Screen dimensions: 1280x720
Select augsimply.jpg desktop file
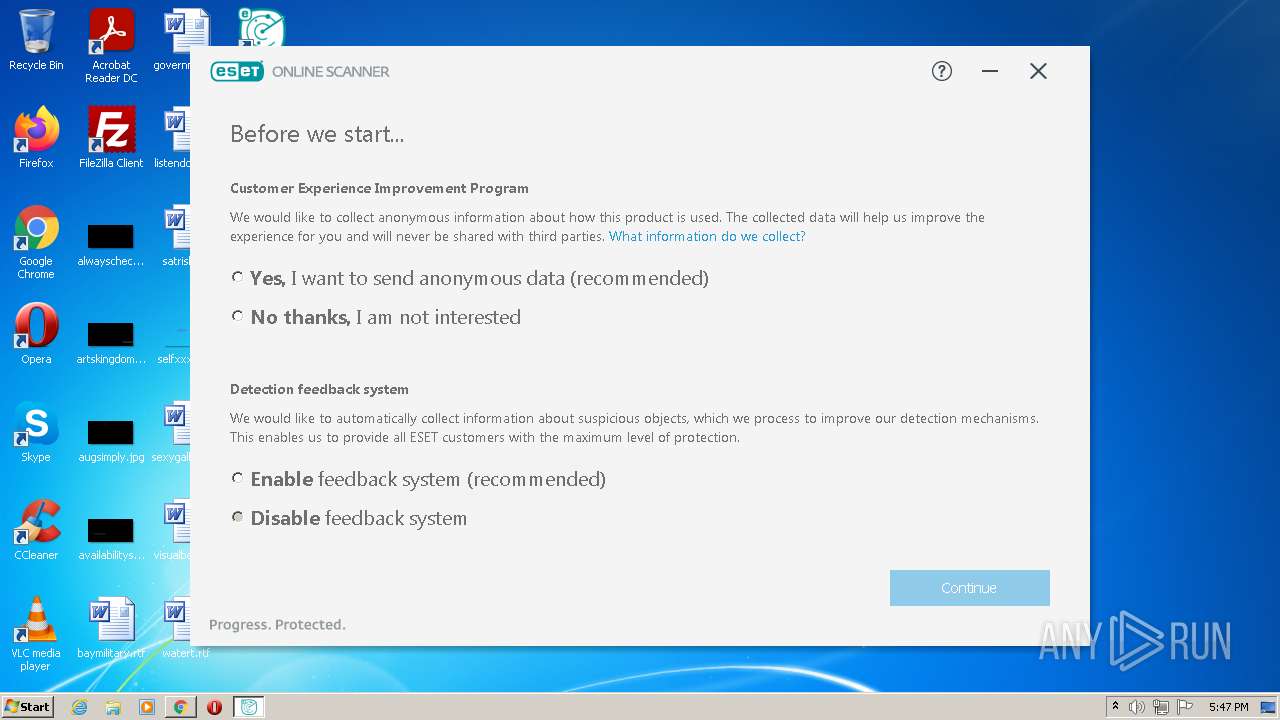[x=111, y=441]
